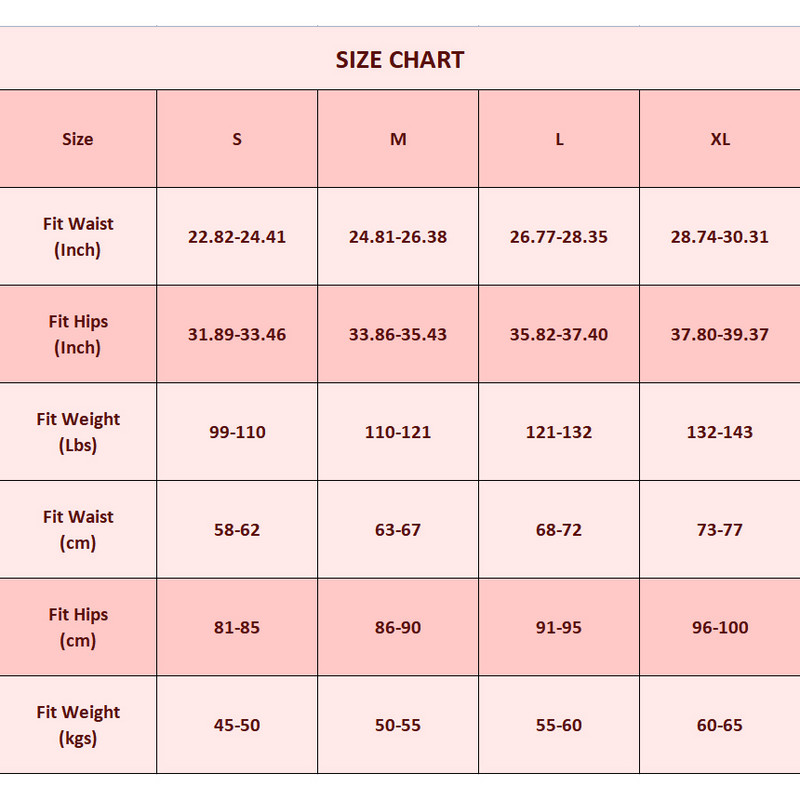Select the L size column header
Image resolution: width=800 pixels, height=800 pixels.
[x=559, y=139]
